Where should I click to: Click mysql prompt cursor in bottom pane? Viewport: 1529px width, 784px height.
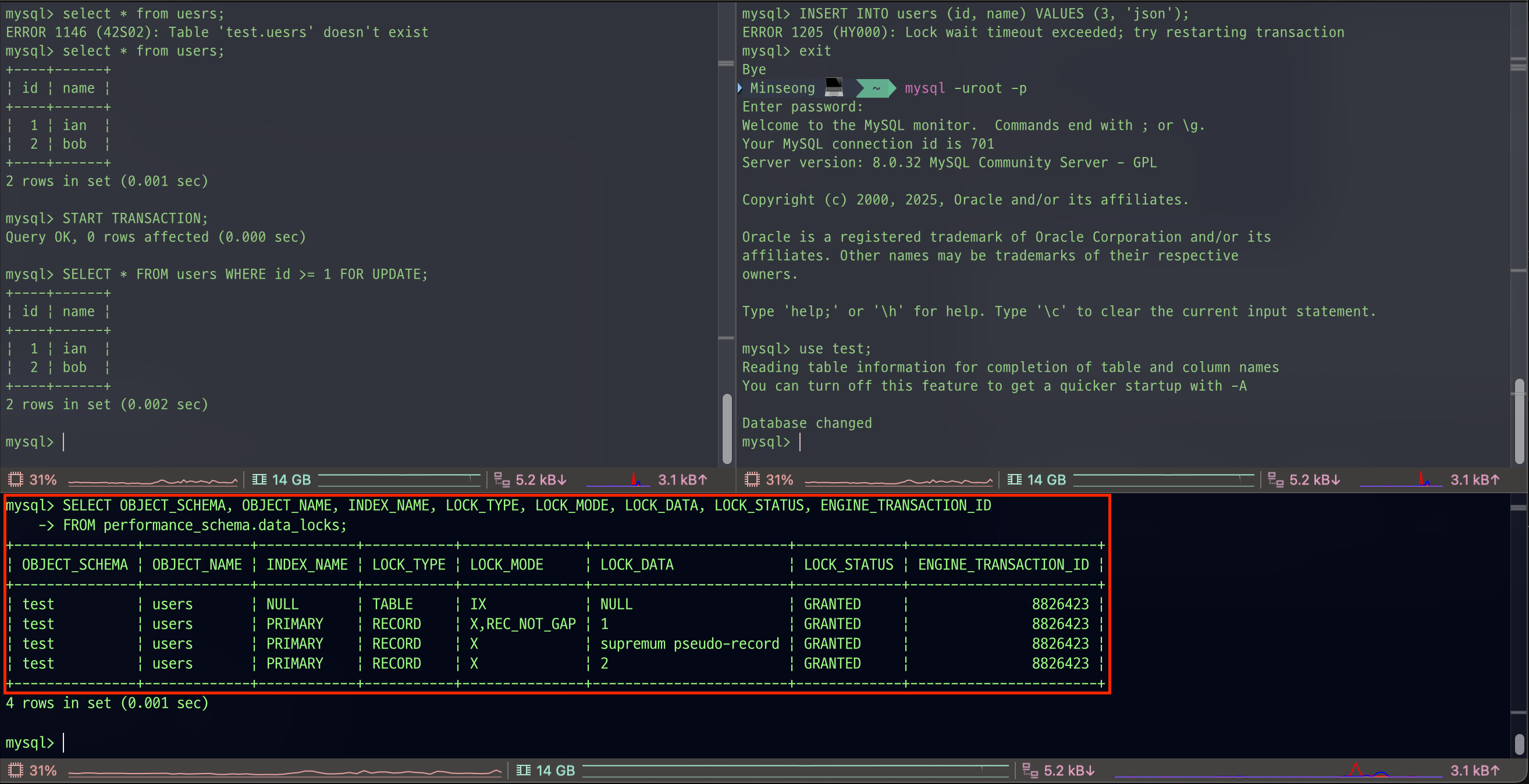tap(63, 743)
